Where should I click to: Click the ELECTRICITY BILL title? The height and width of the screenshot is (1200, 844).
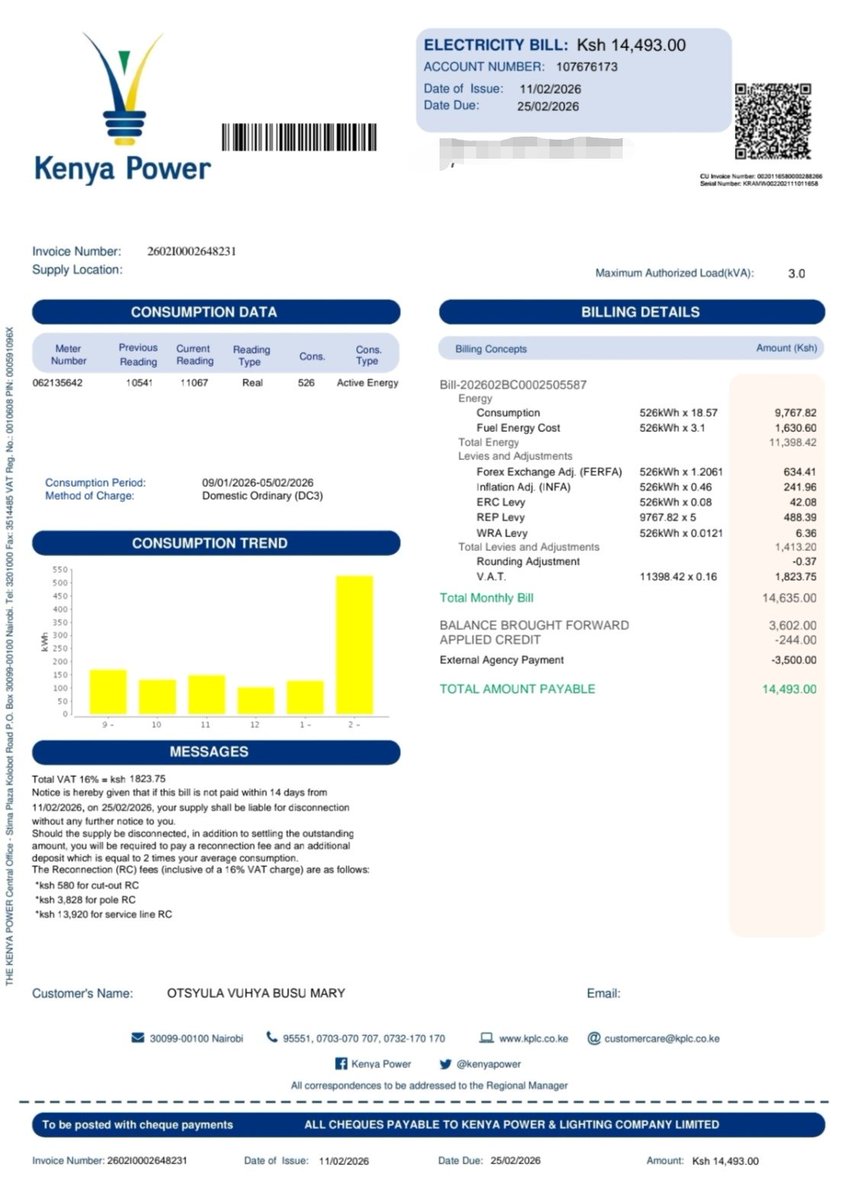[x=496, y=45]
